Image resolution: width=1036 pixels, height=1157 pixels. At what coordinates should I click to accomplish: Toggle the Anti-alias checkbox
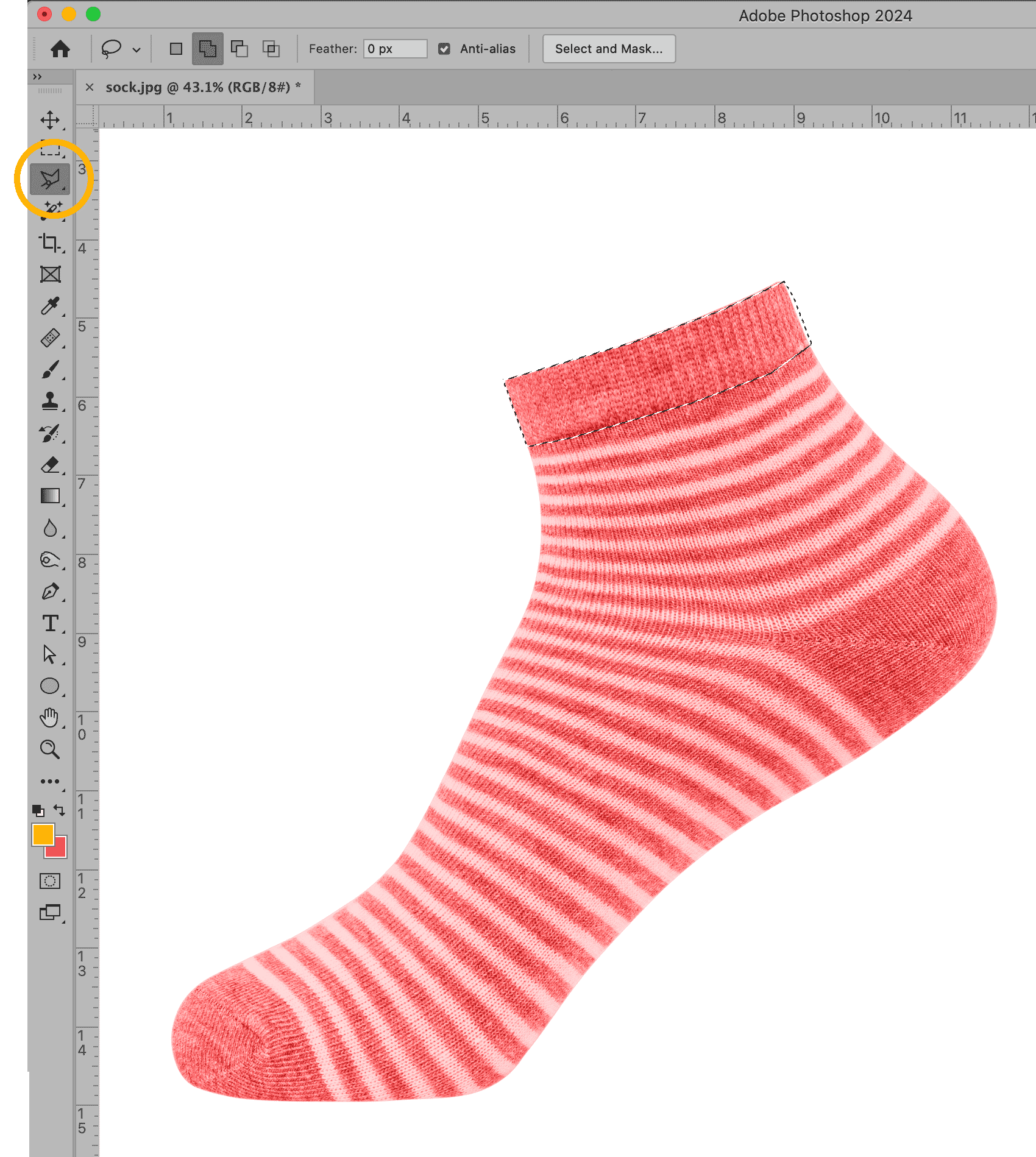tap(444, 49)
